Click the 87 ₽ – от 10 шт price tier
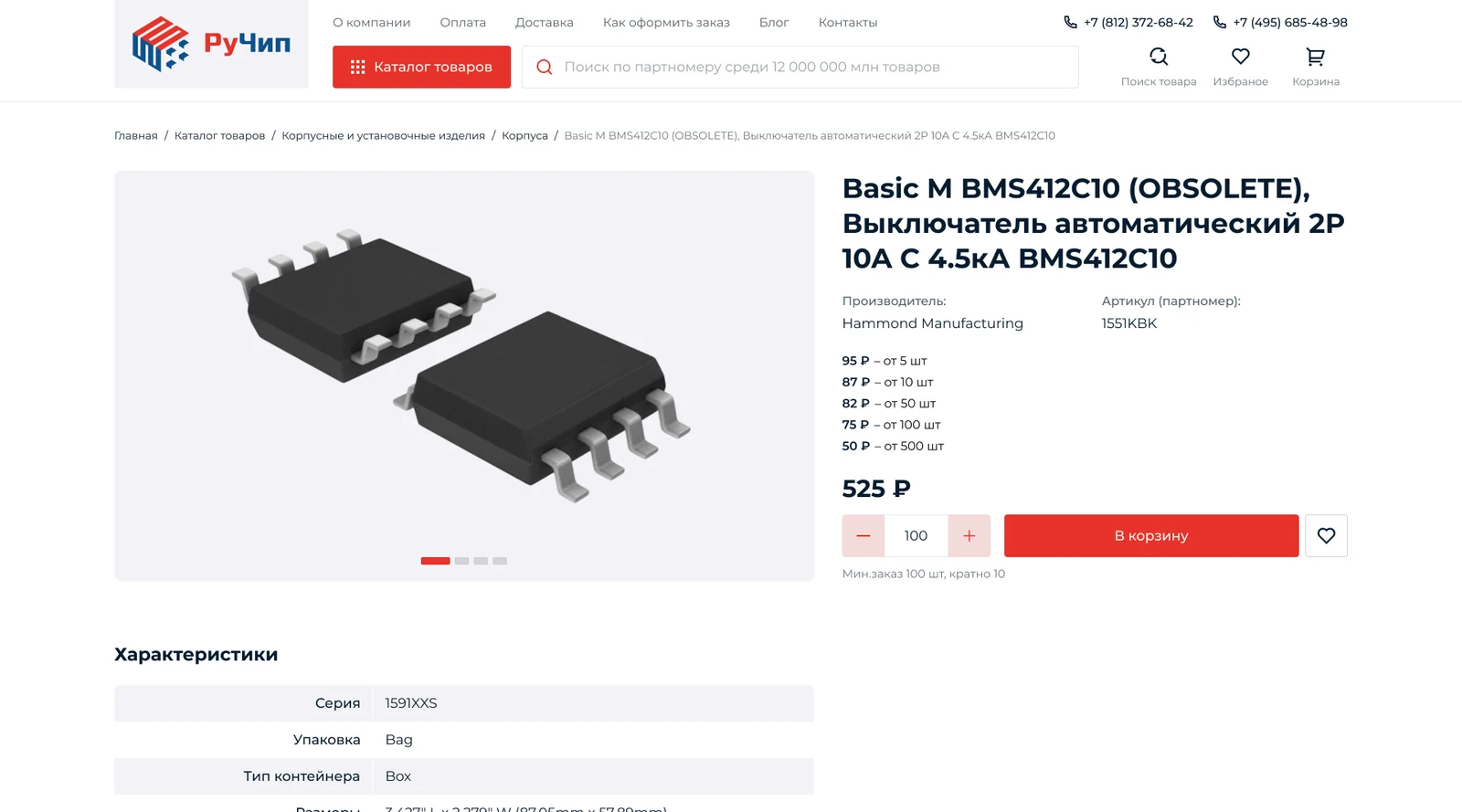1462x812 pixels. (888, 382)
